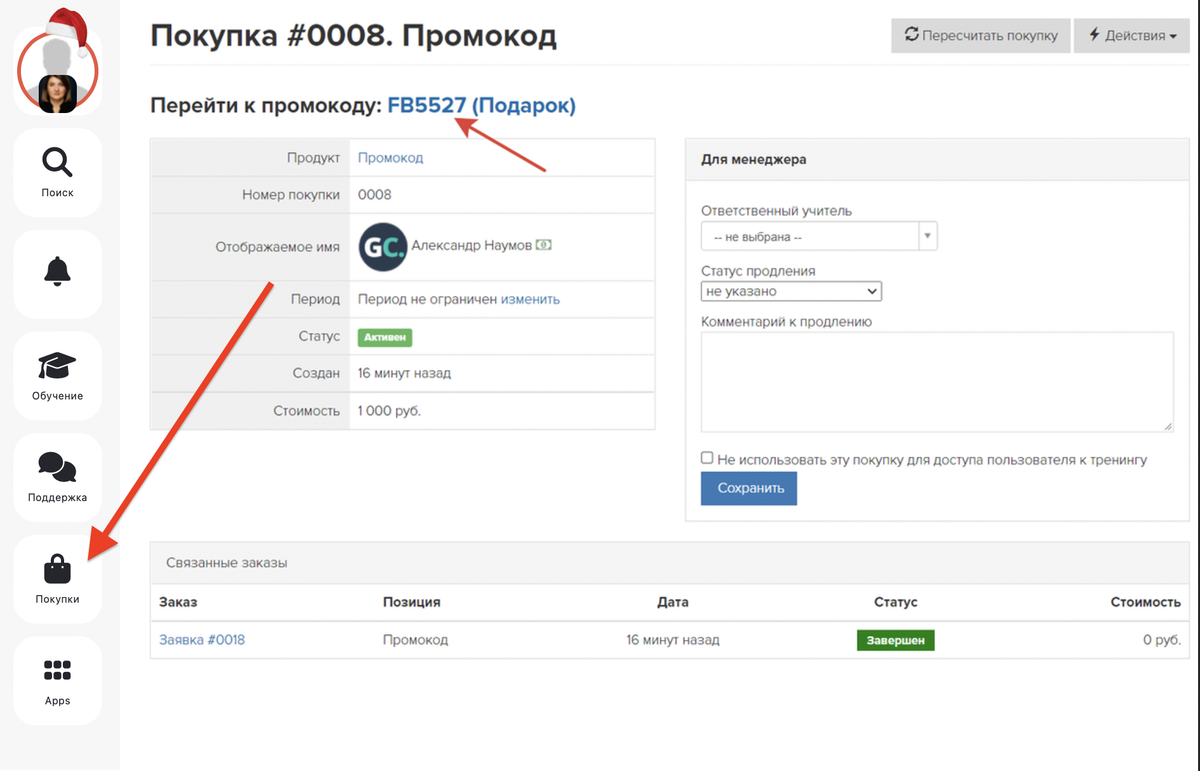
Task: Open the Apps grid icon
Action: click(x=57, y=670)
